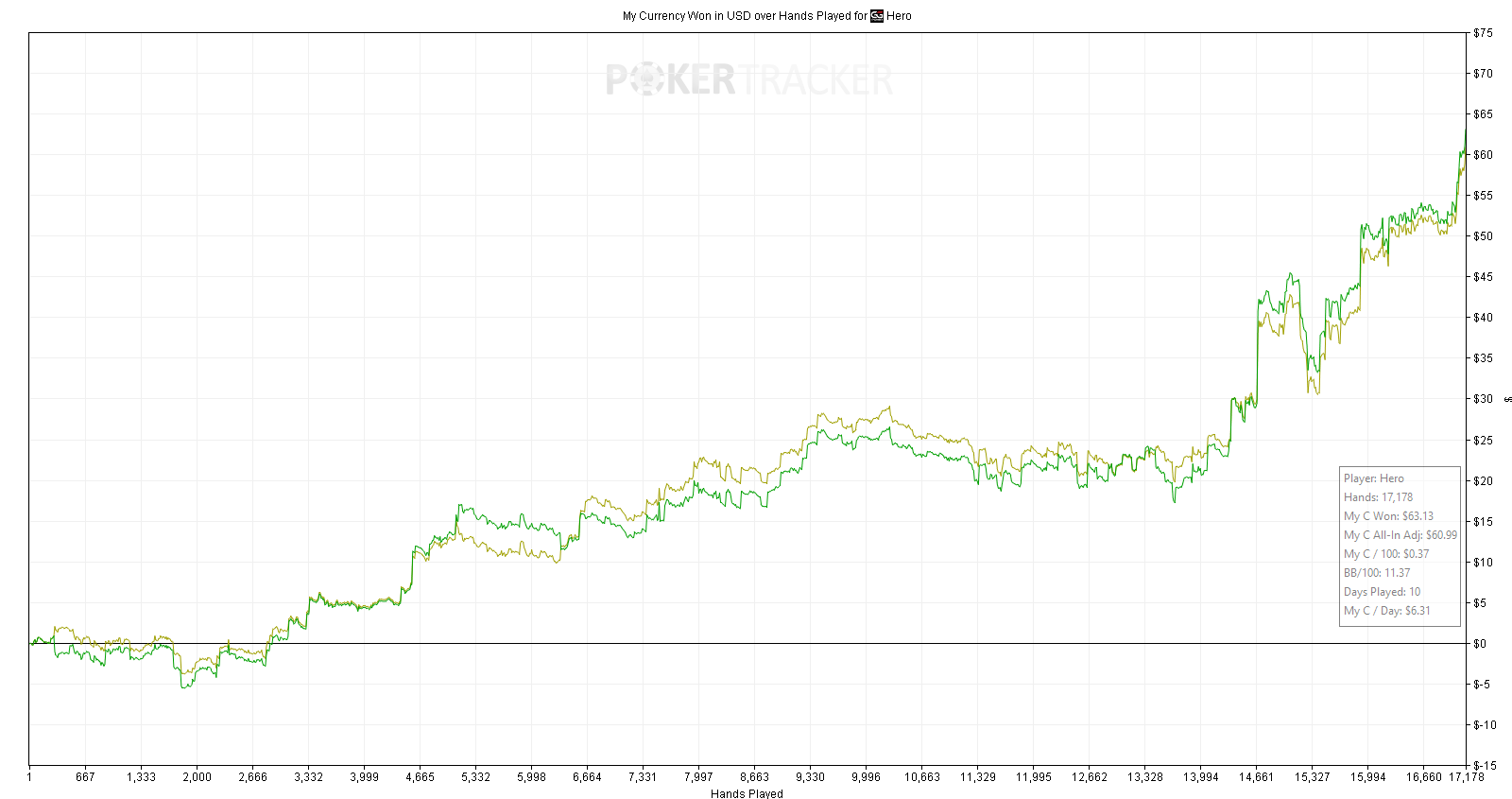Click the '15,327' x-axis tick label
This screenshot has height=799, width=1512.
(1313, 777)
